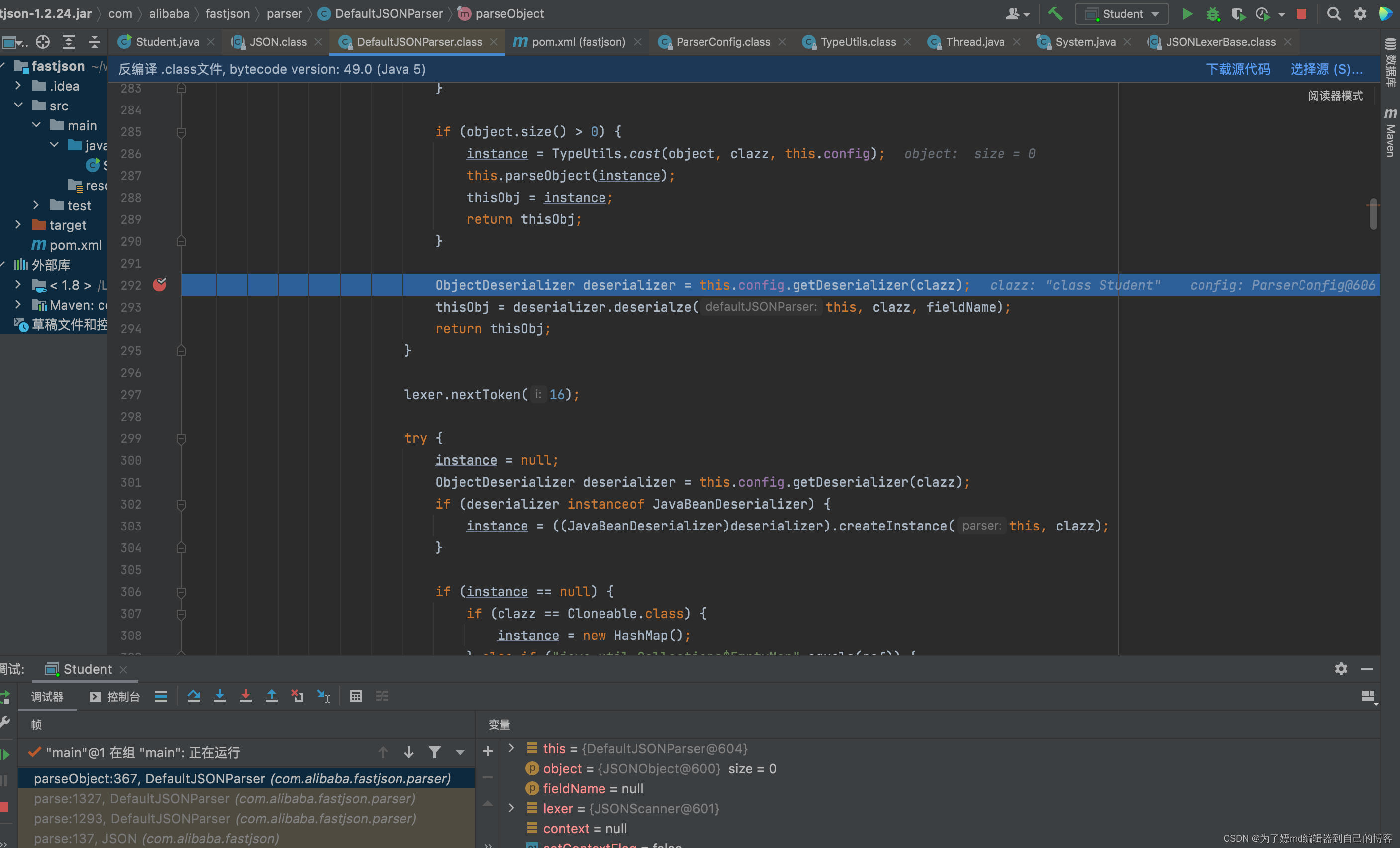Expand the lexer variable node
The height and width of the screenshot is (848, 1400).
[x=511, y=808]
